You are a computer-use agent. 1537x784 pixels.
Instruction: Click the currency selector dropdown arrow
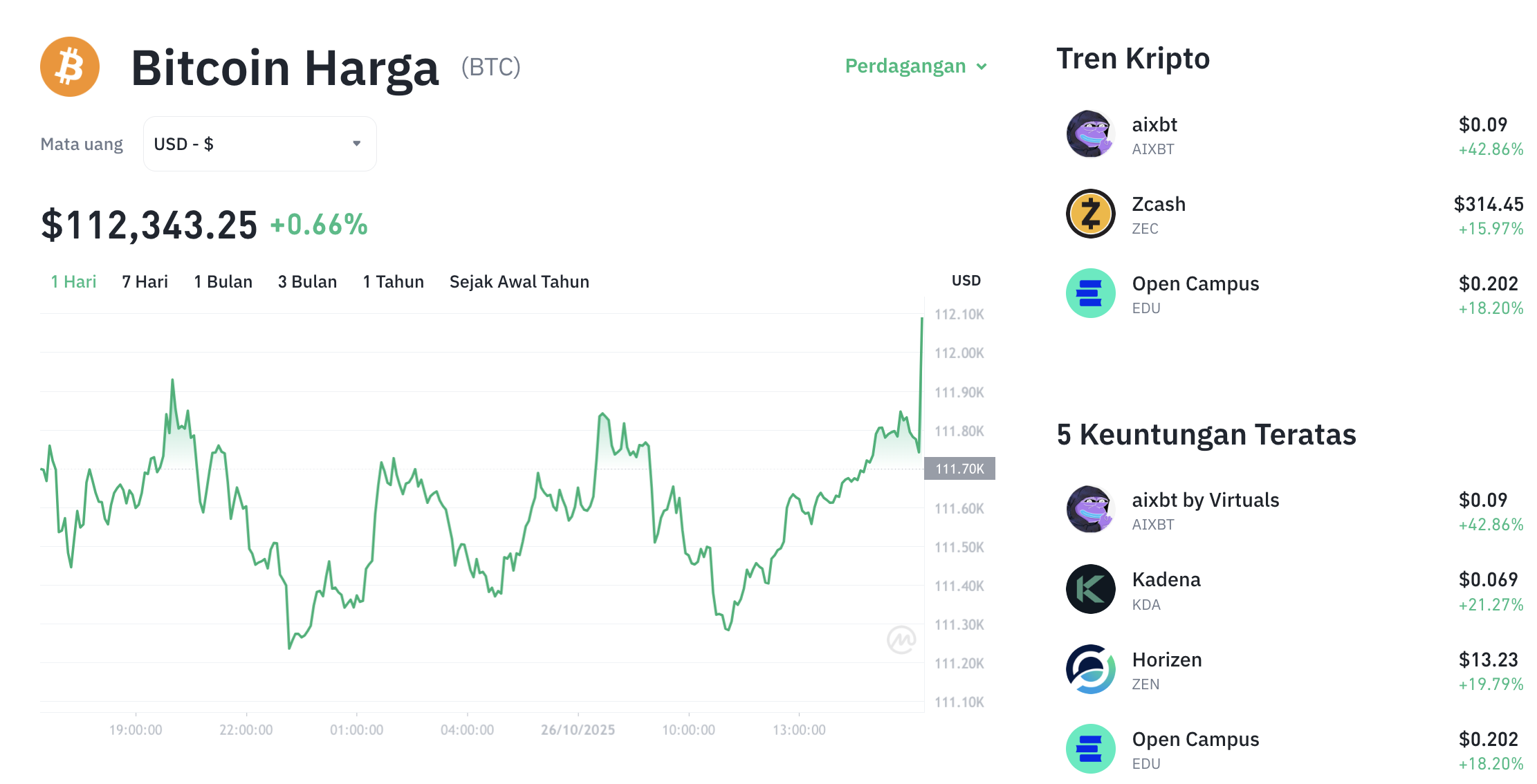coord(357,144)
